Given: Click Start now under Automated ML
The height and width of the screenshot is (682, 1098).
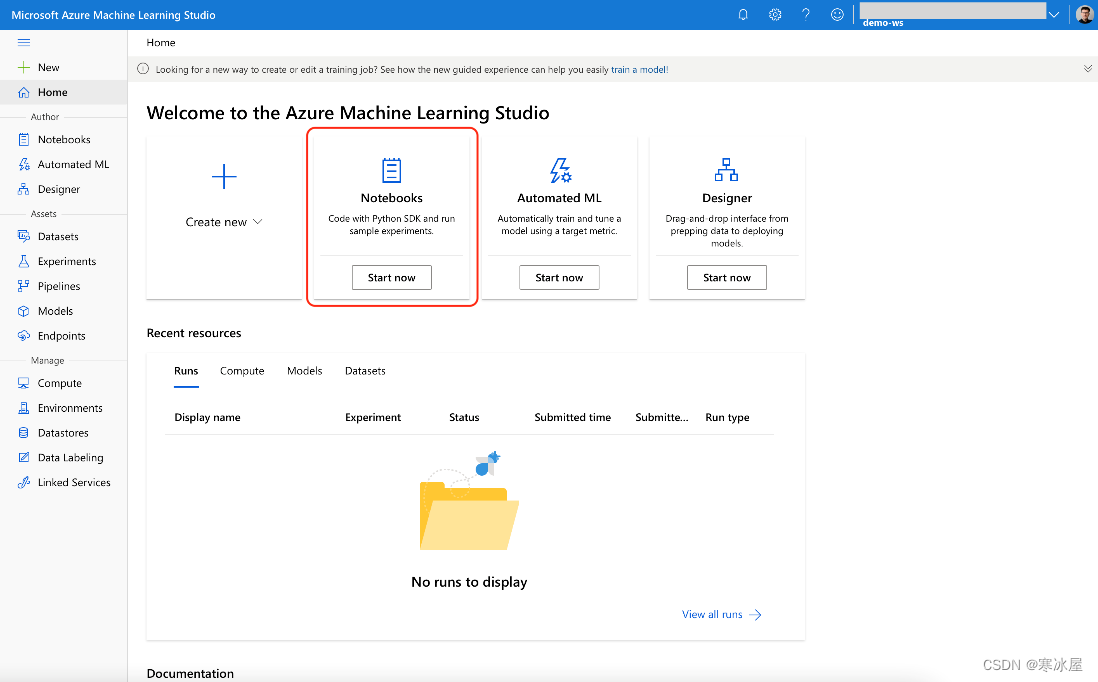Looking at the screenshot, I should pos(559,277).
